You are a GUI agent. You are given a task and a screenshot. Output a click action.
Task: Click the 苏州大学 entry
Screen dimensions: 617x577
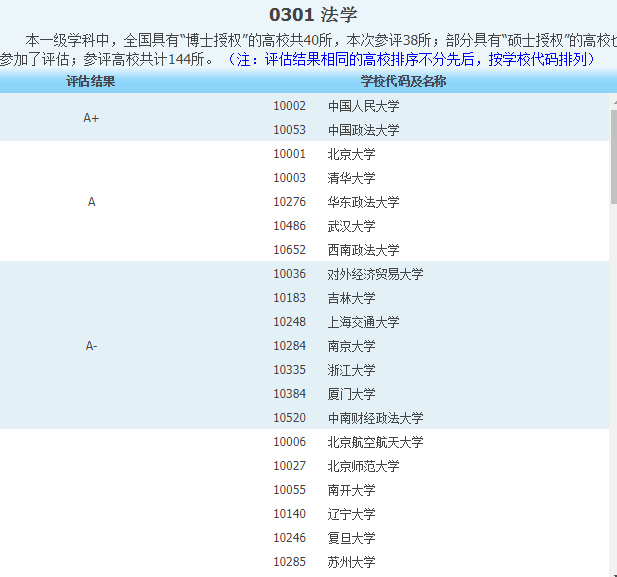tap(351, 562)
